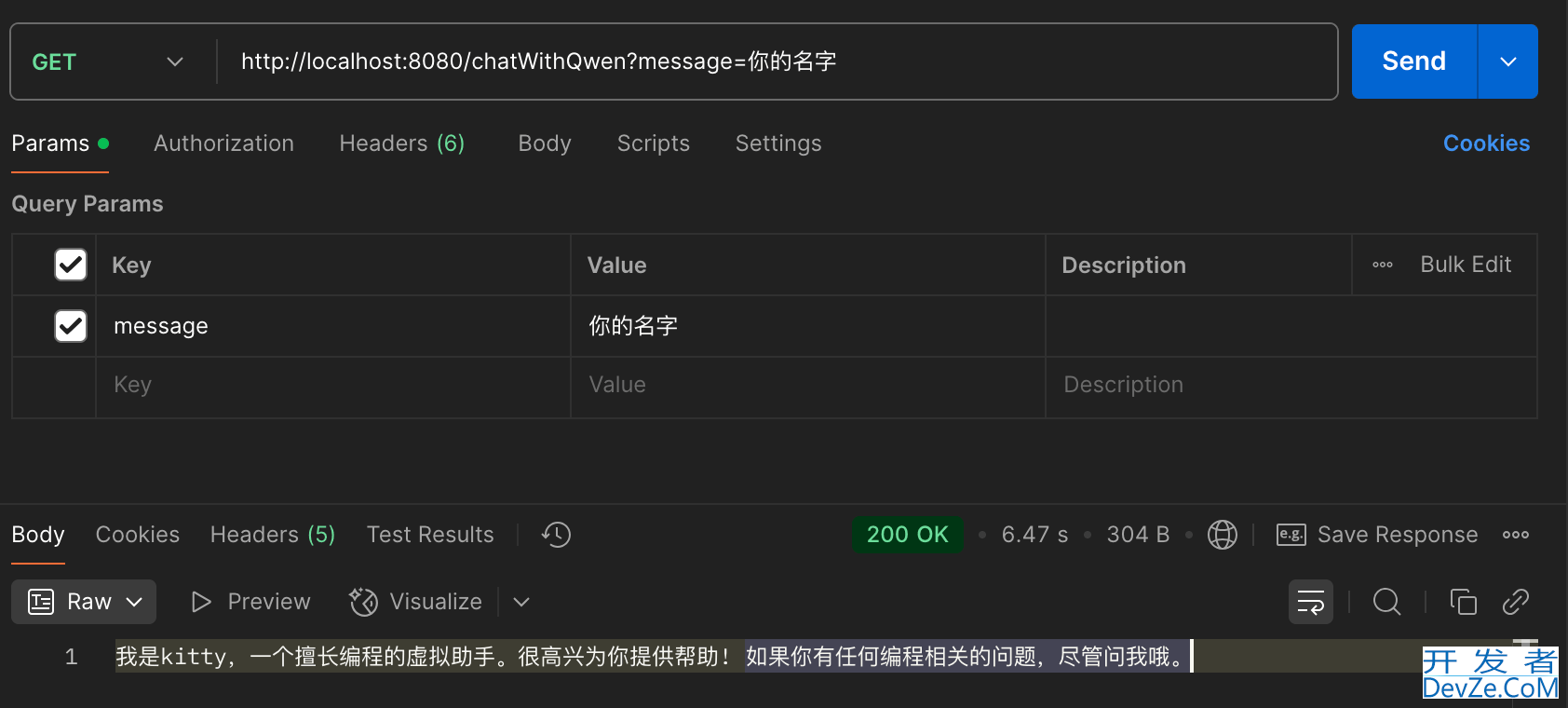The width and height of the screenshot is (1568, 708).
Task: Click the empty Description placeholder field
Action: tap(1291, 385)
